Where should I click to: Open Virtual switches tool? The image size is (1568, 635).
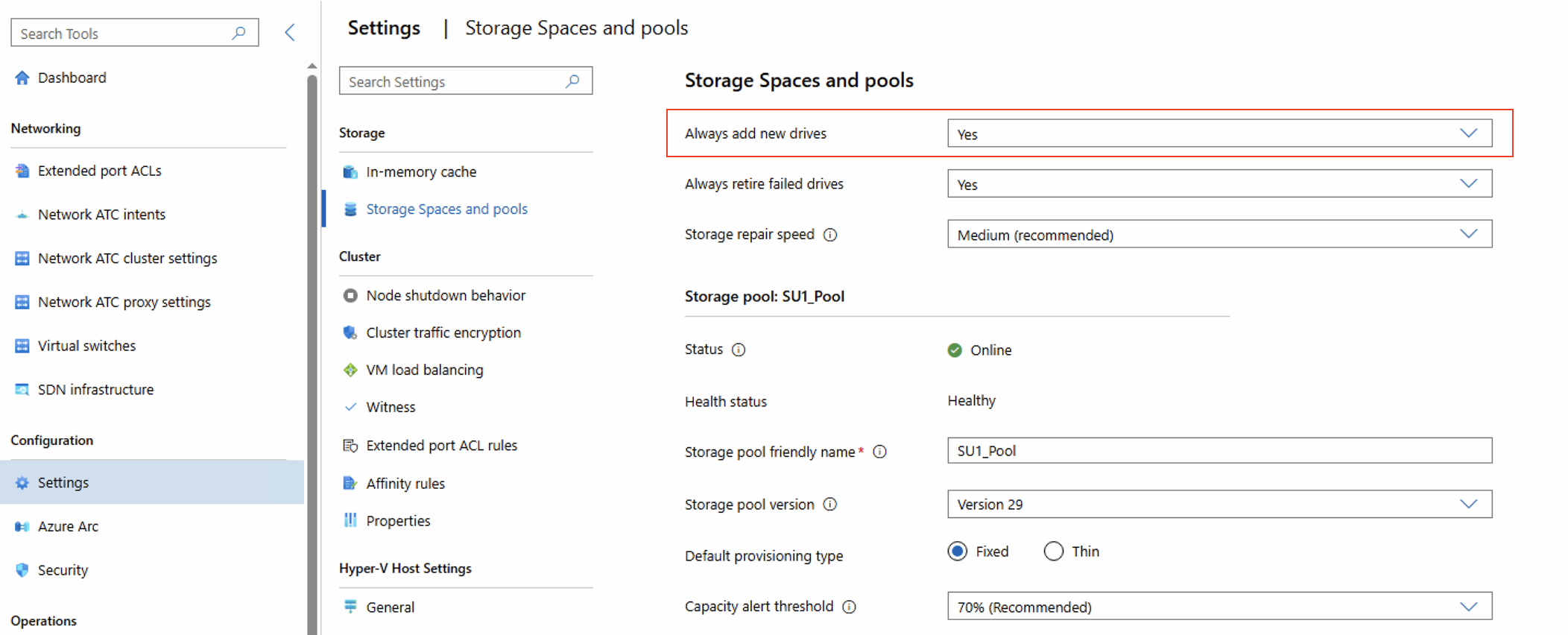pos(86,346)
